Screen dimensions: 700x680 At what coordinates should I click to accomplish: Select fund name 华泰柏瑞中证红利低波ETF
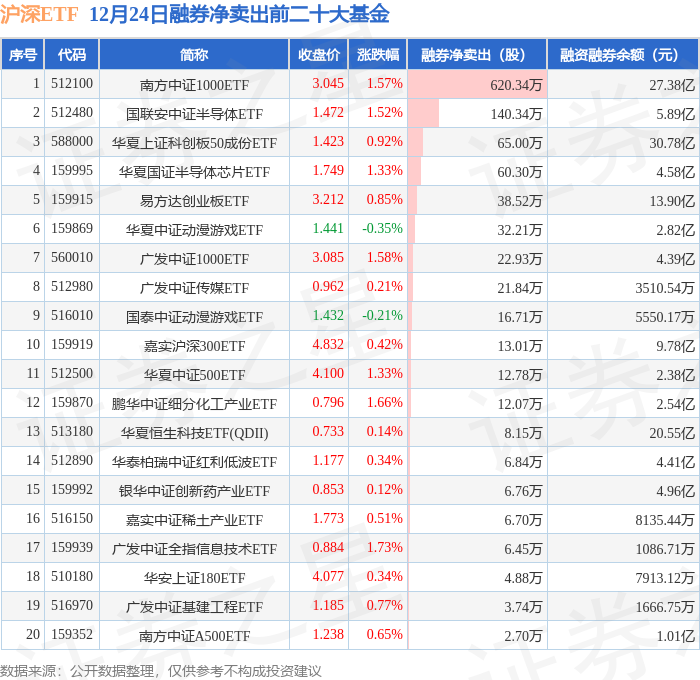[194, 462]
